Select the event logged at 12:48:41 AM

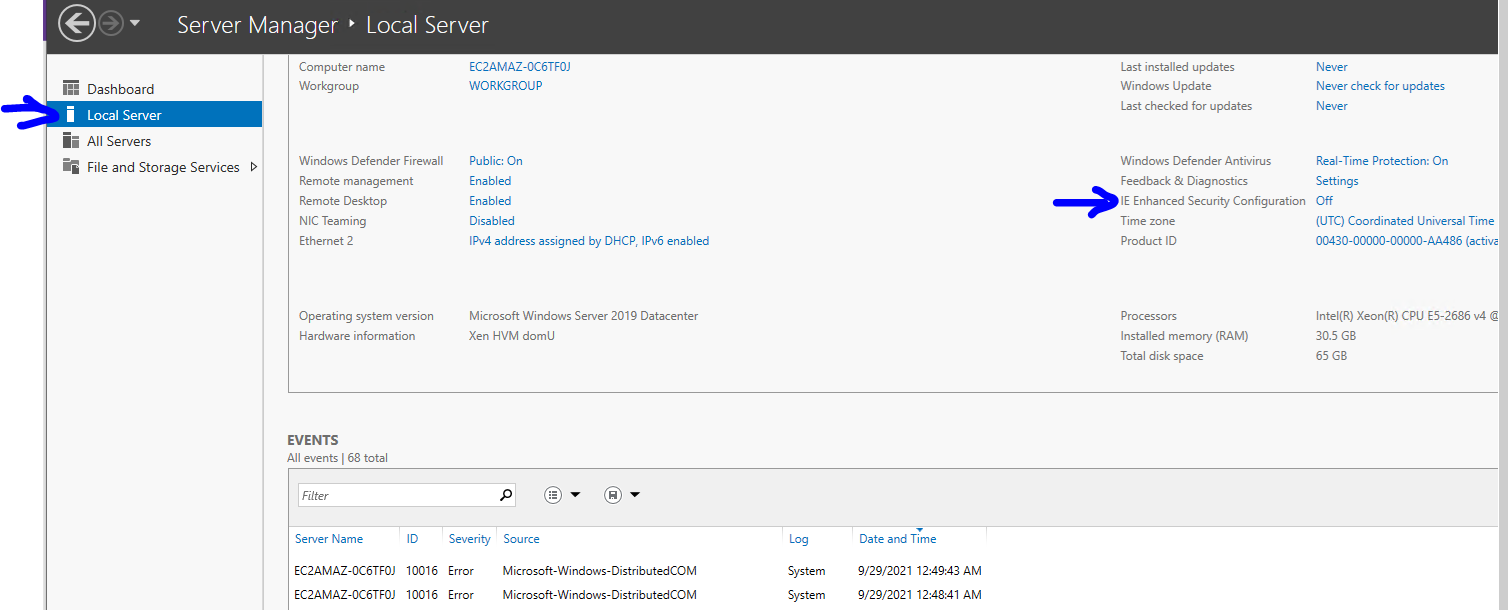[640, 595]
